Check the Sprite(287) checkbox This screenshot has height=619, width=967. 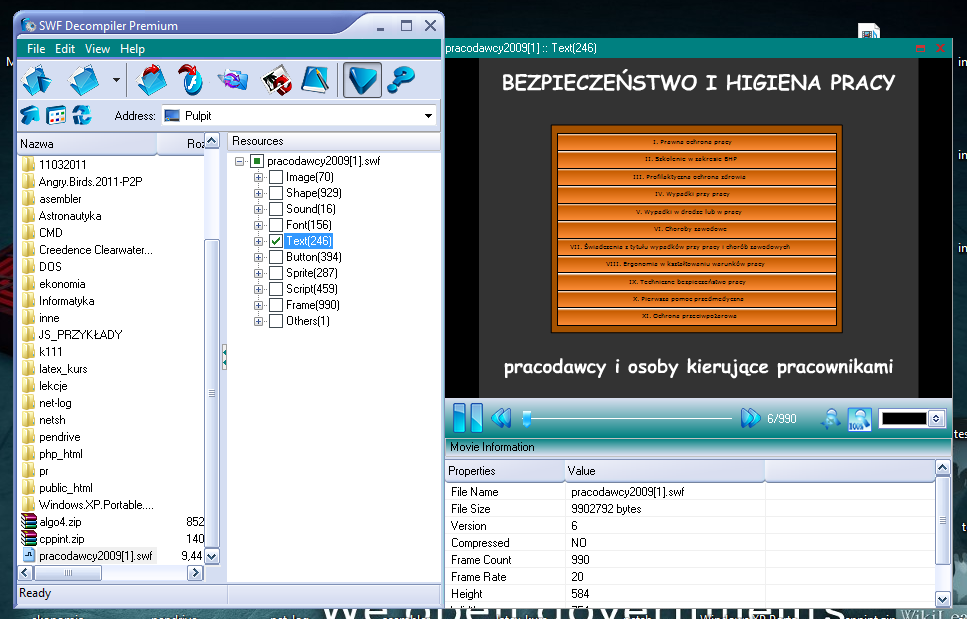pyautogui.click(x=276, y=274)
